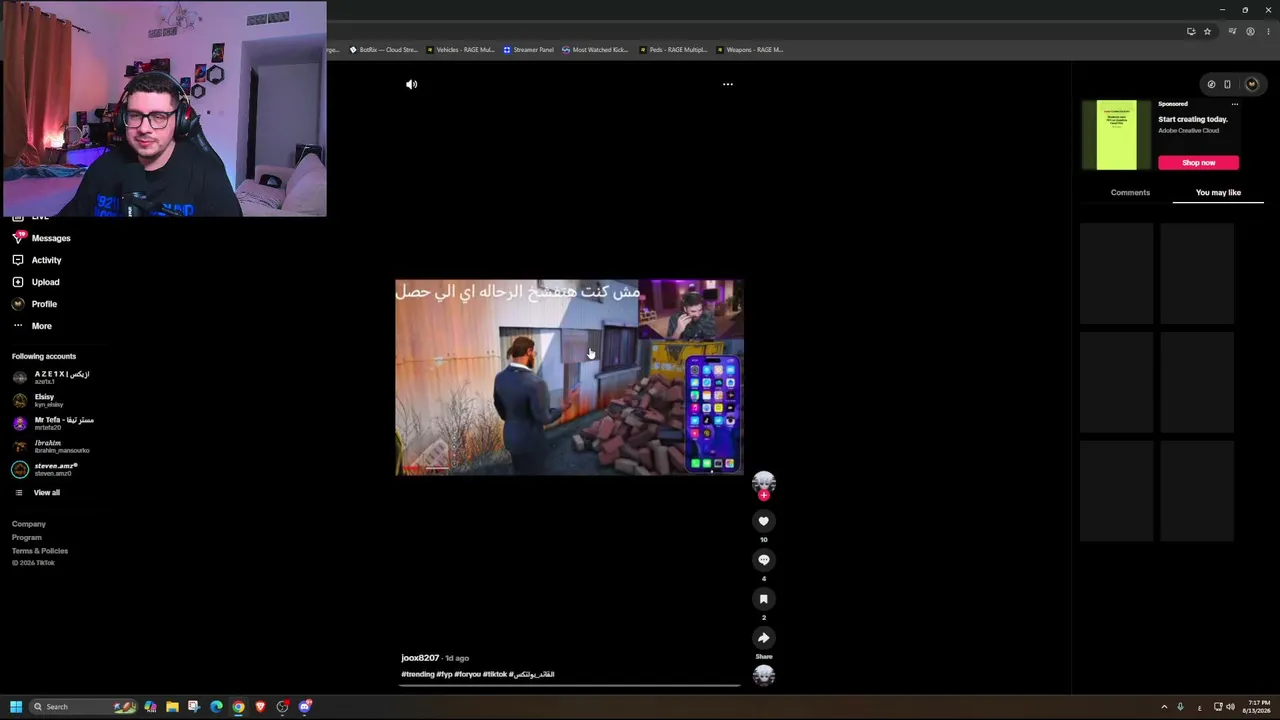The height and width of the screenshot is (720, 1280).
Task: Open the taskbar clock and date
Action: [x=1259, y=707]
